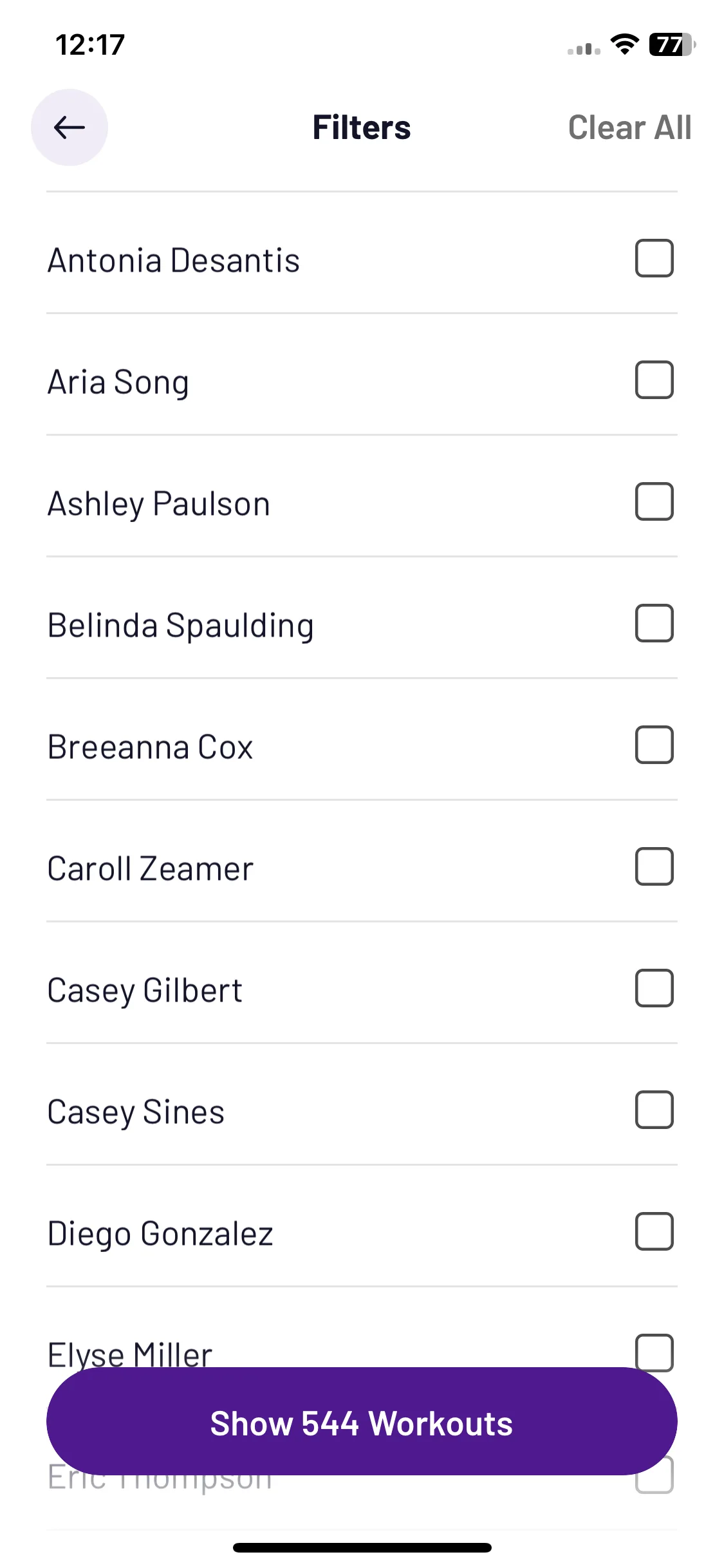Tap the clock time in status bar
The height and width of the screenshot is (1568, 724).
(90, 45)
